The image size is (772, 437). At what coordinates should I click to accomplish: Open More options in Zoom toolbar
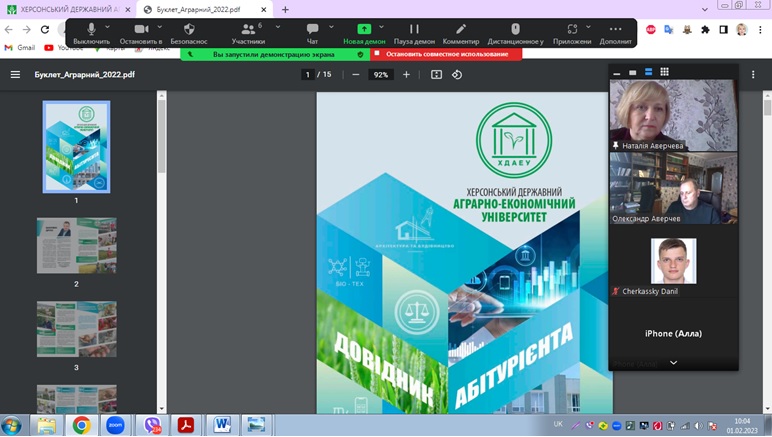coord(615,33)
